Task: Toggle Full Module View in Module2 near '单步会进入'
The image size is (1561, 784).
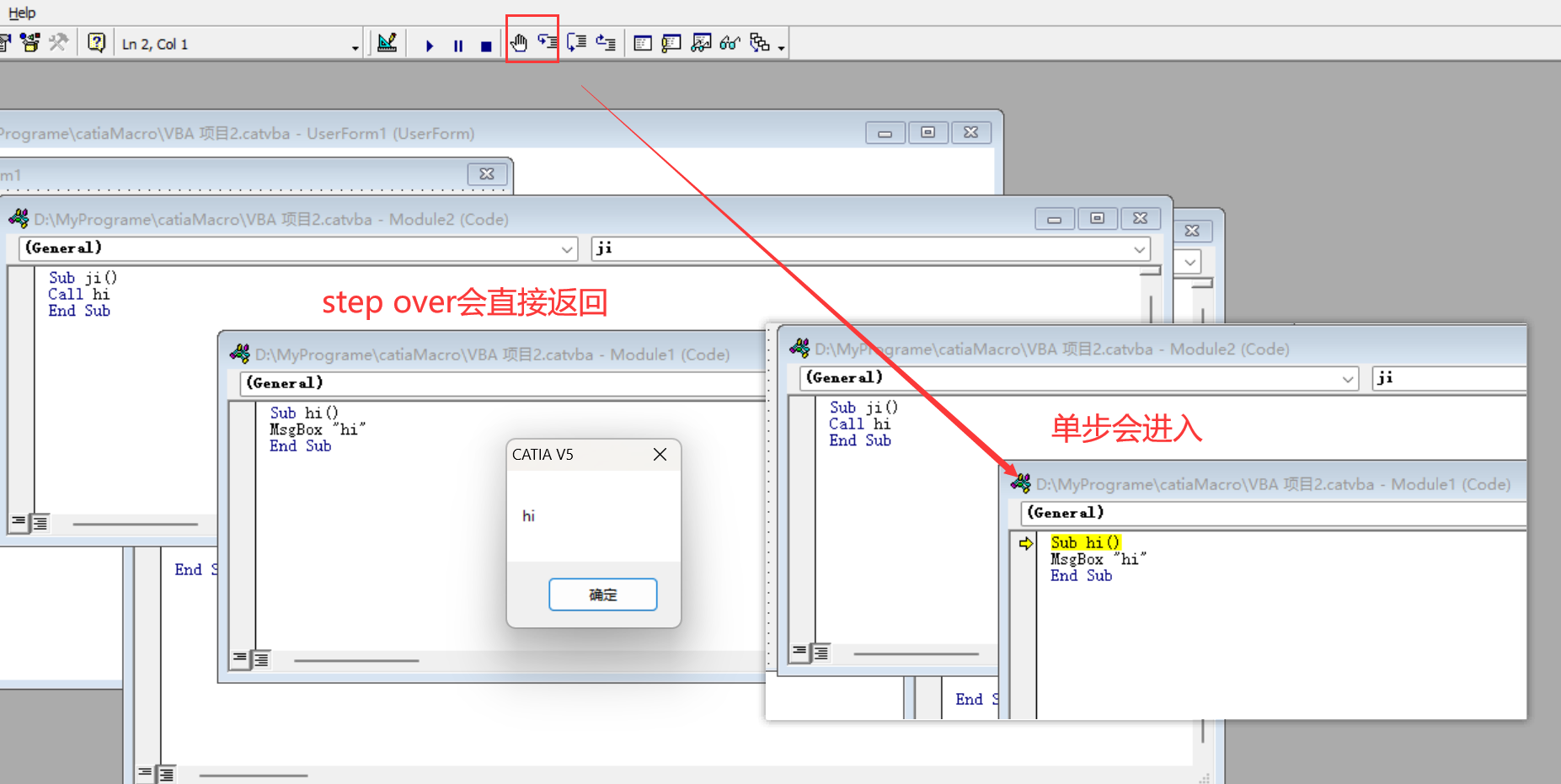Action: (x=821, y=652)
